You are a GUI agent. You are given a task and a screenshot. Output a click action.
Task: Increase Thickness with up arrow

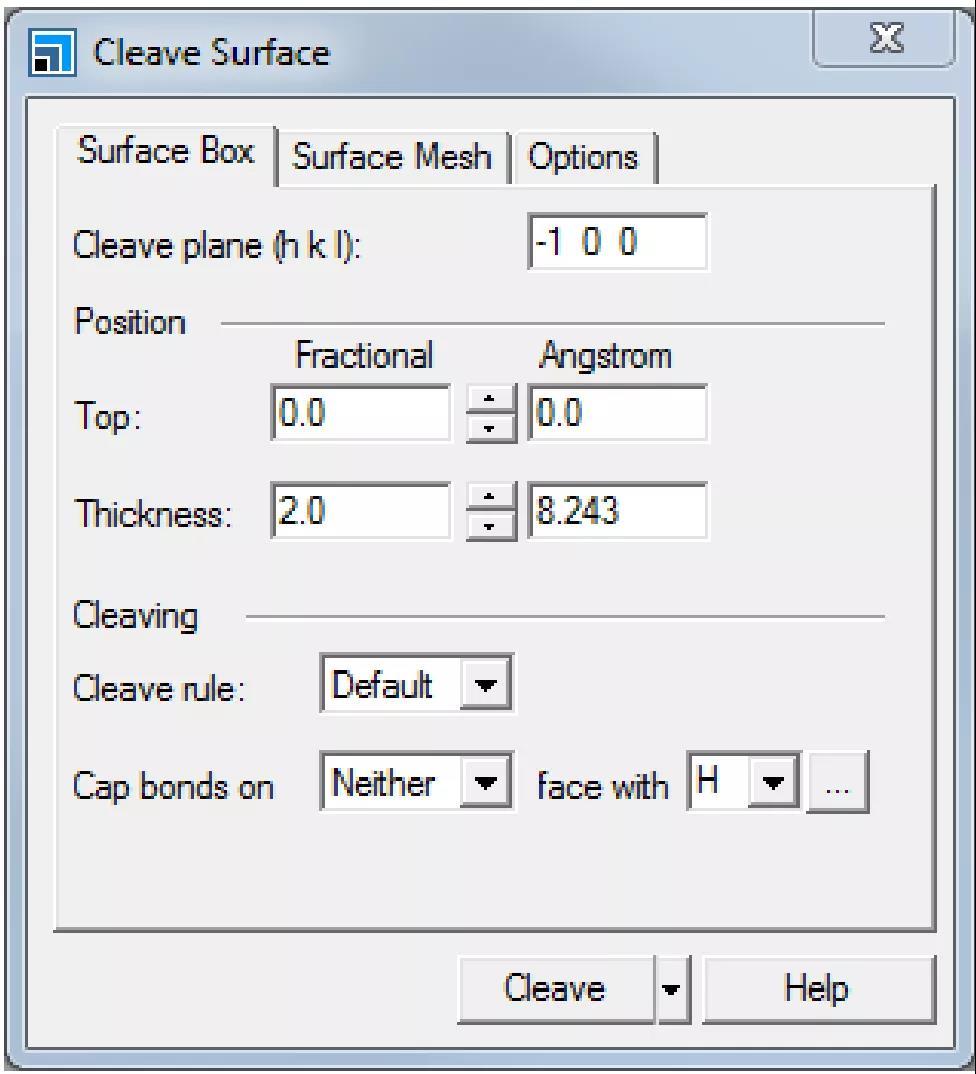click(491, 500)
